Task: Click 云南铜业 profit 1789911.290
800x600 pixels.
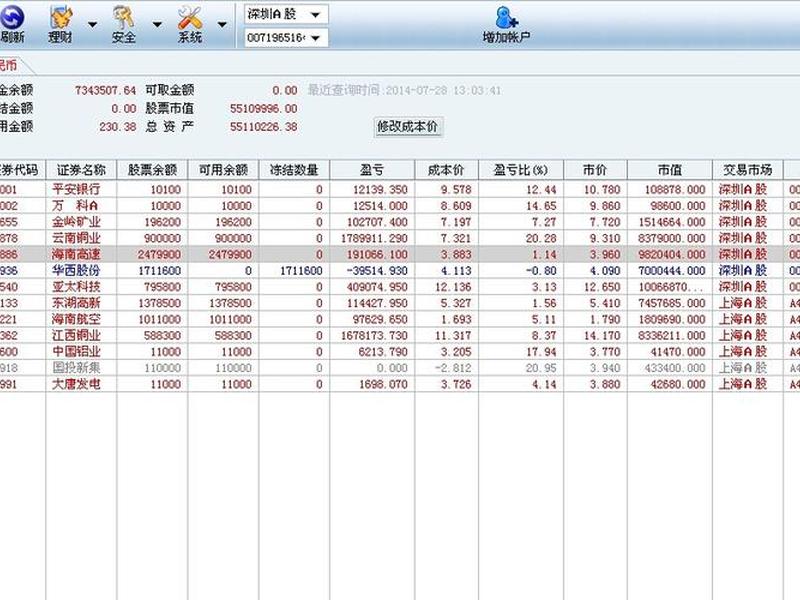Action: coord(374,238)
